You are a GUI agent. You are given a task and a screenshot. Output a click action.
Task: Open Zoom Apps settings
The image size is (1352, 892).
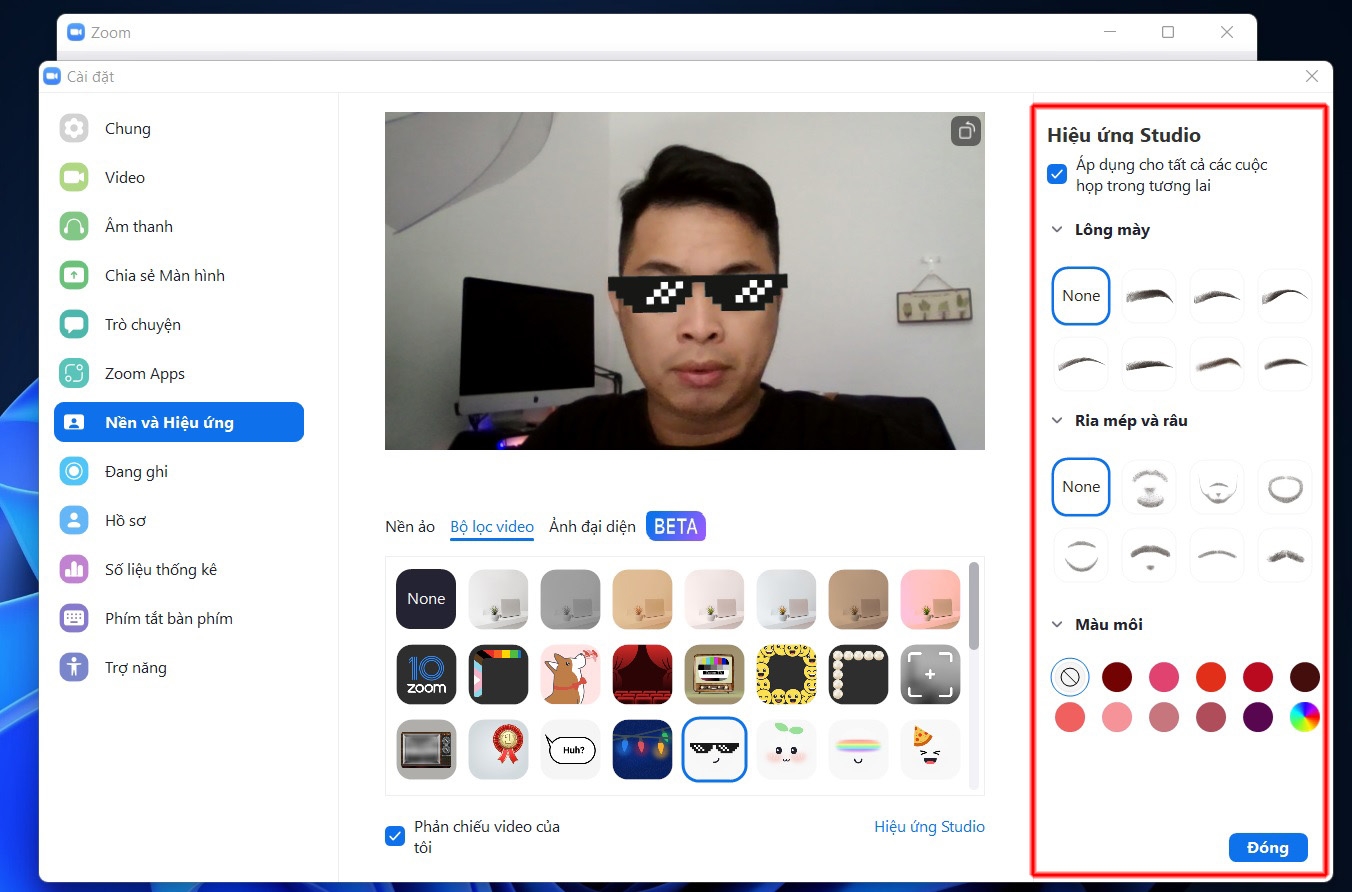tap(144, 373)
